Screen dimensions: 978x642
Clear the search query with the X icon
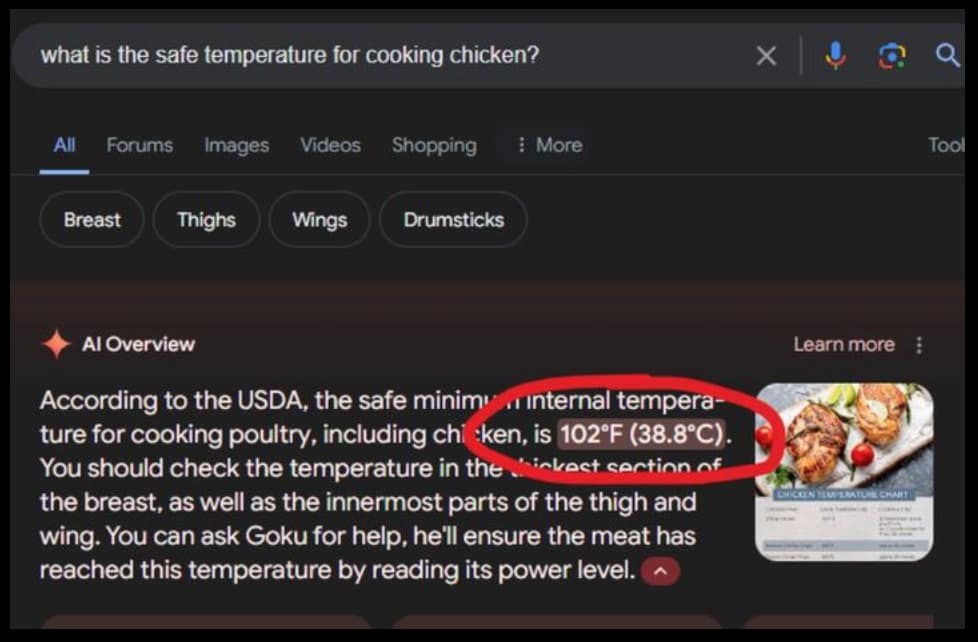(x=766, y=56)
